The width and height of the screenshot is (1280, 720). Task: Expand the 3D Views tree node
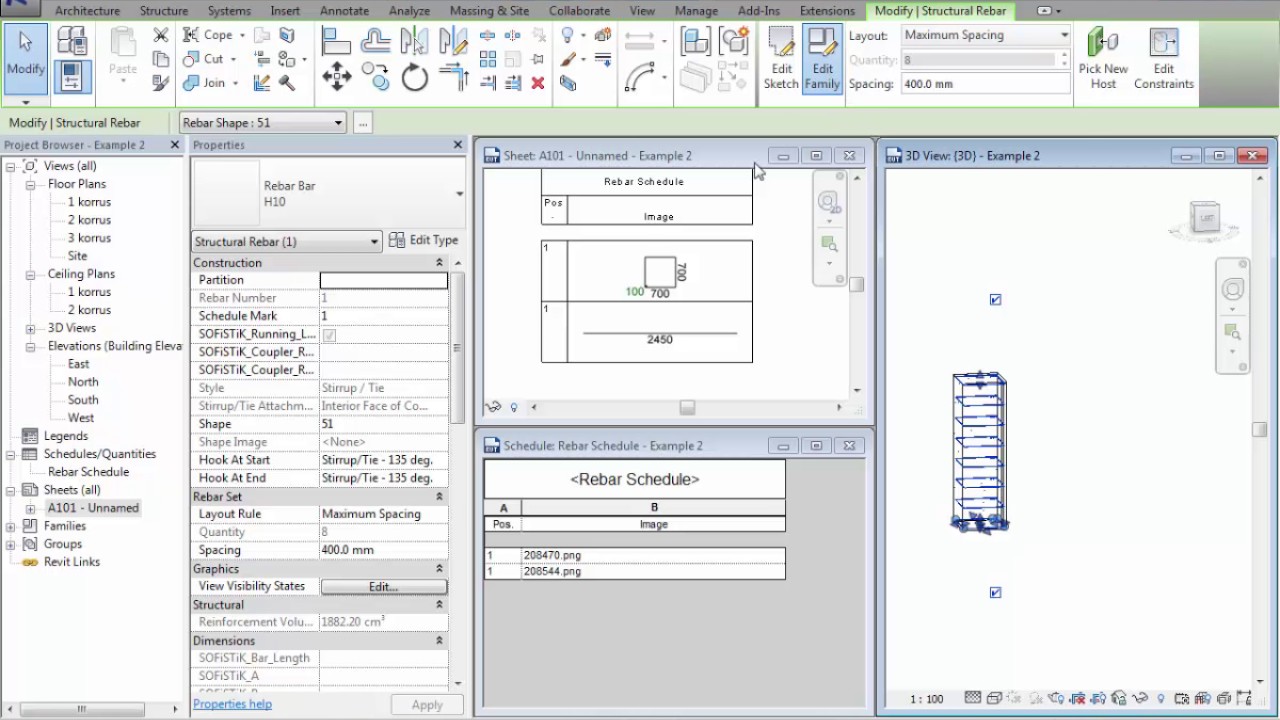pos(30,328)
